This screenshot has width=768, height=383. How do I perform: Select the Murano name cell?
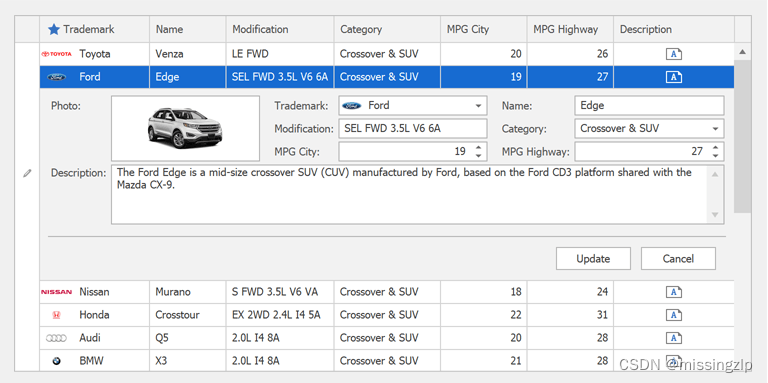pos(188,292)
